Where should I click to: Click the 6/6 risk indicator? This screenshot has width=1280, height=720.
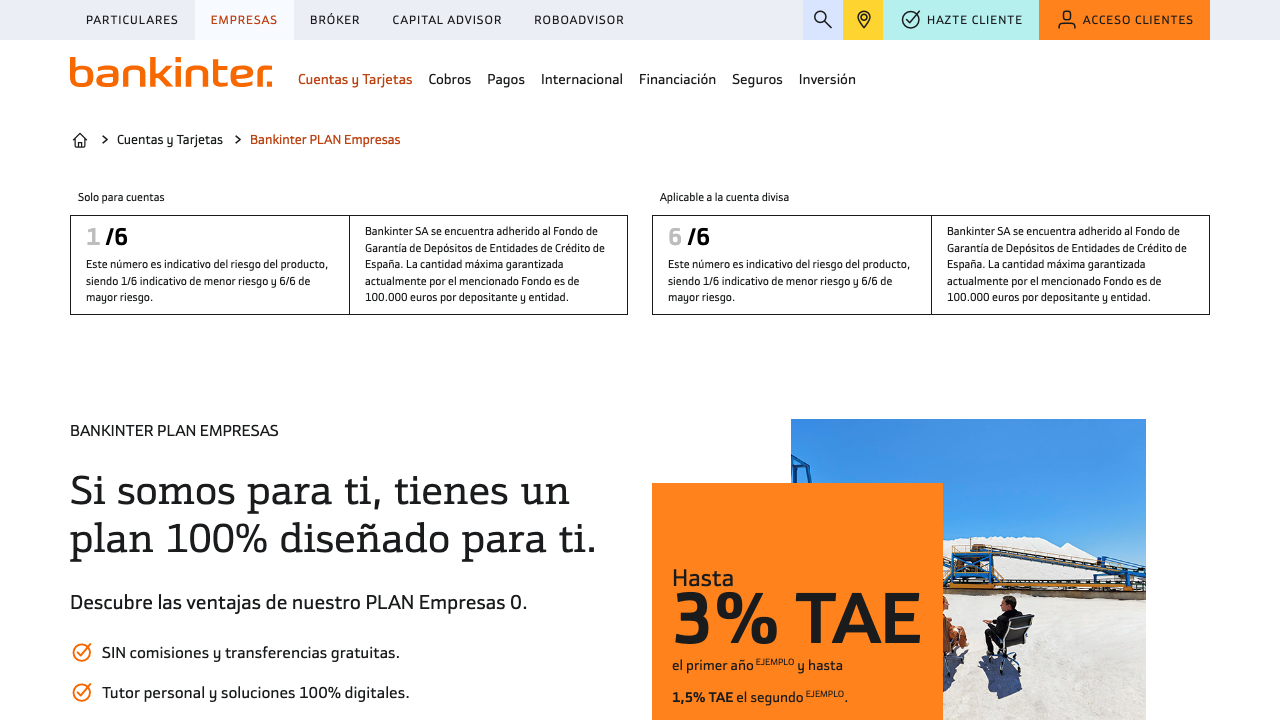(x=689, y=237)
